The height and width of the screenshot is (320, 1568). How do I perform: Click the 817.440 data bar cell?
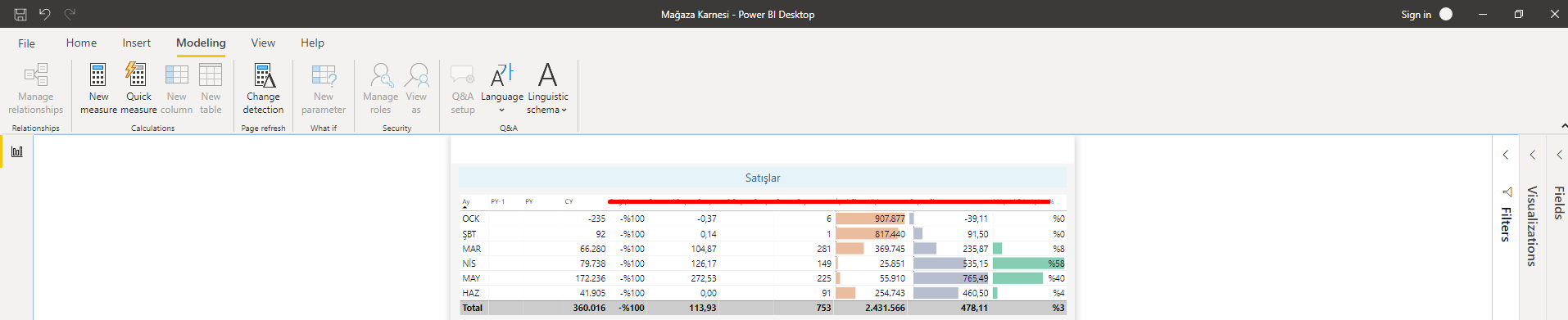pos(871,234)
